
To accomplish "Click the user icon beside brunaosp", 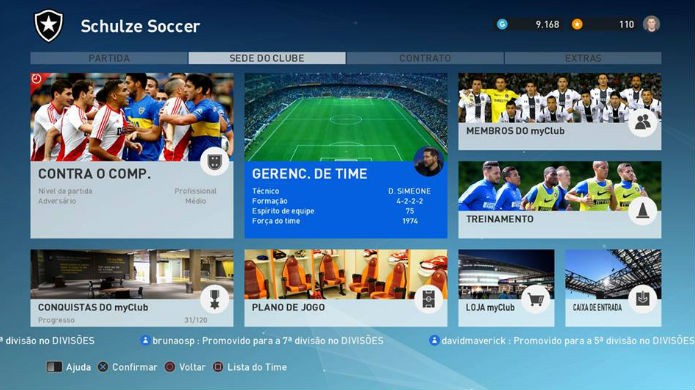I will (145, 340).
